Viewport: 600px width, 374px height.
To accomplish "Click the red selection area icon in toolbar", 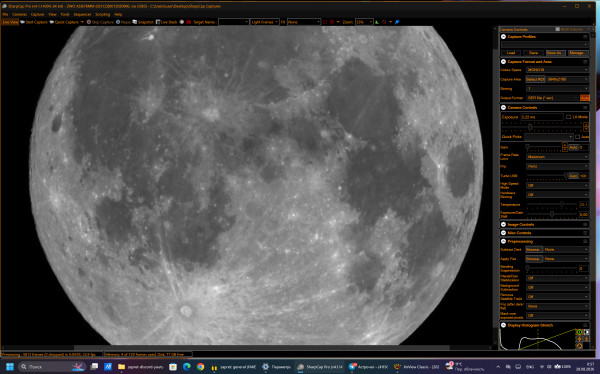I will pyautogui.click(x=325, y=22).
